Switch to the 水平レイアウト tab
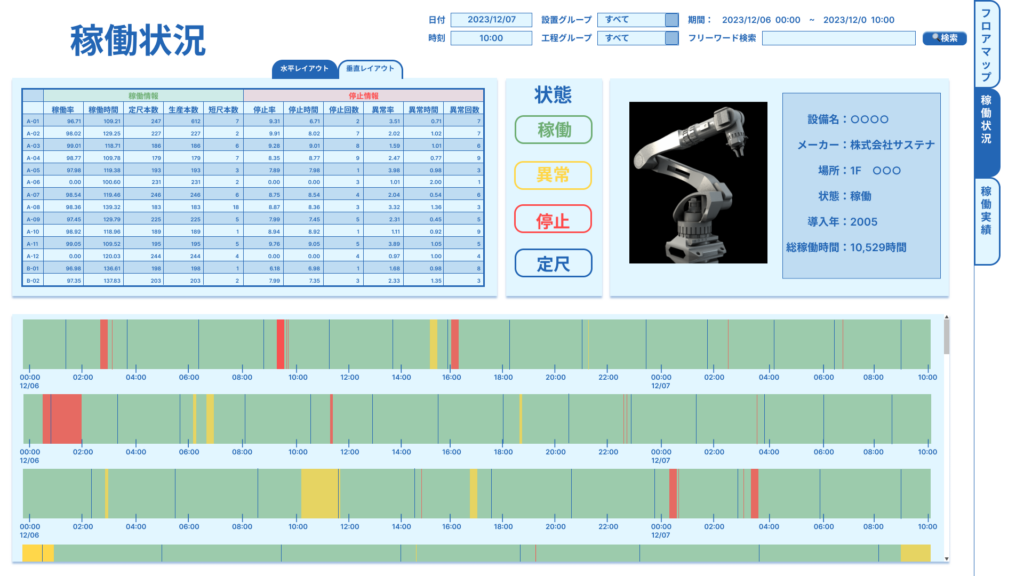 tap(304, 69)
